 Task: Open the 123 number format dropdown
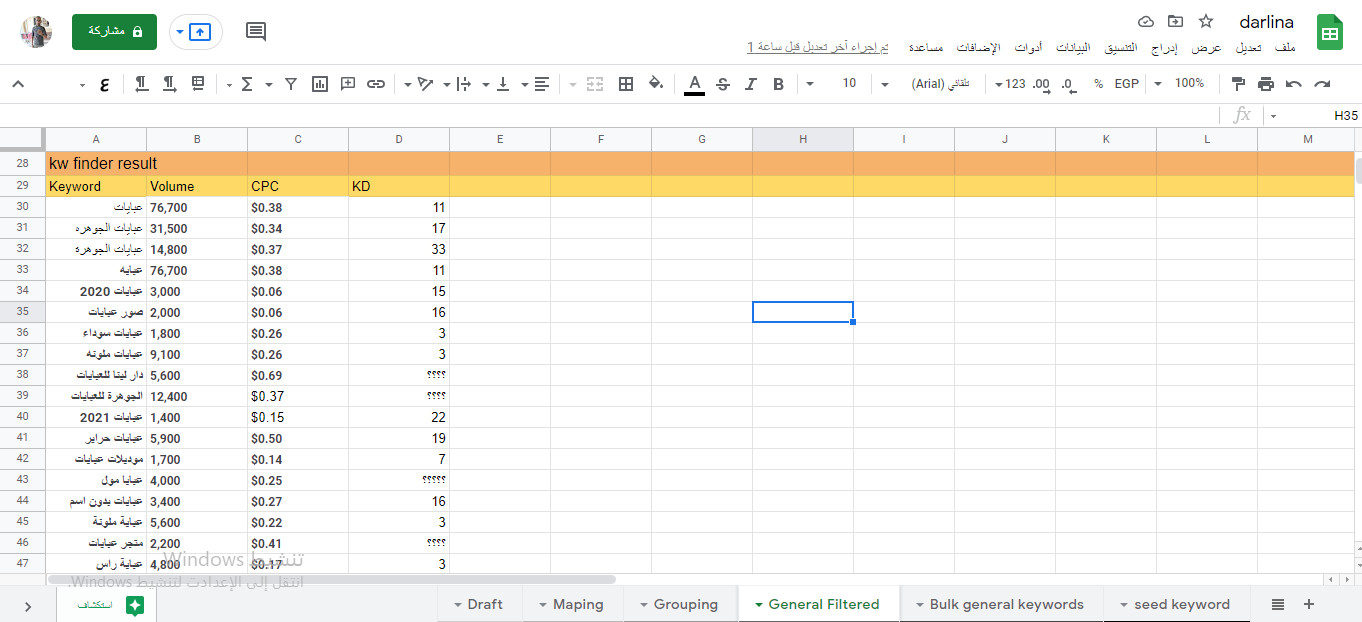pyautogui.click(x=1010, y=84)
